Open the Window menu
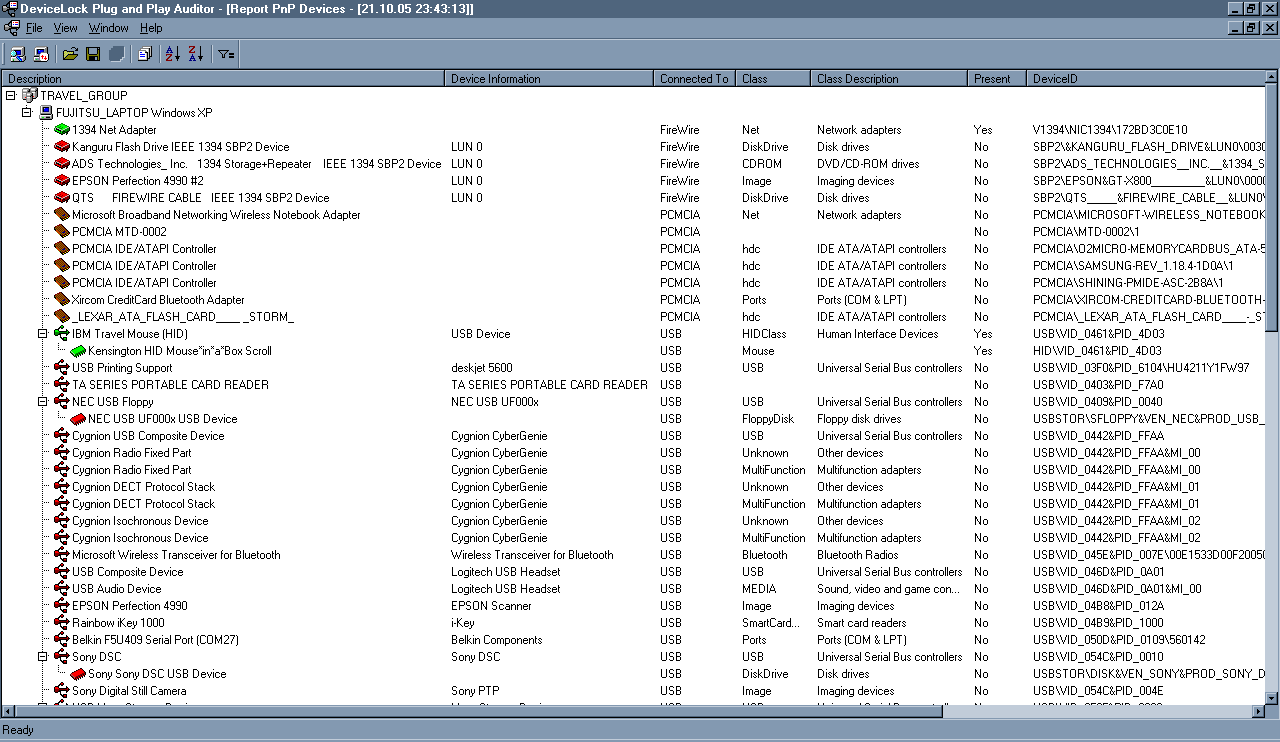The width and height of the screenshot is (1280, 742). [x=108, y=28]
